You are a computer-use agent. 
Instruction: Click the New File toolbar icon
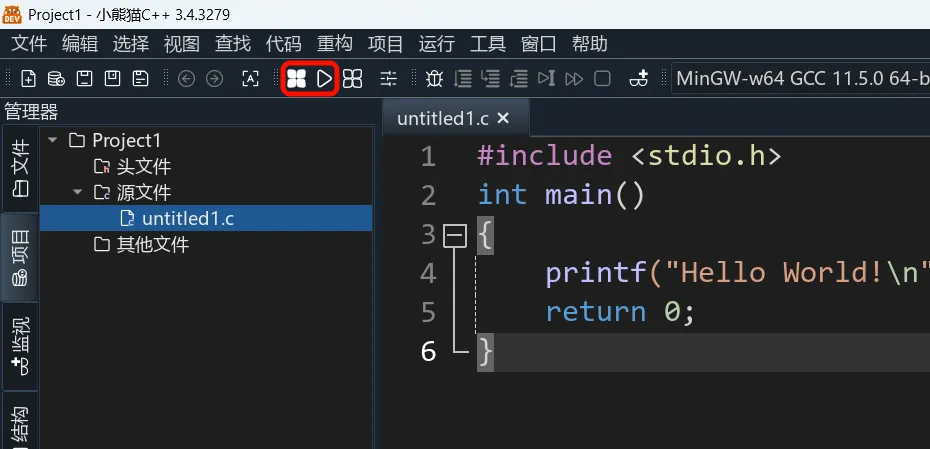28,78
